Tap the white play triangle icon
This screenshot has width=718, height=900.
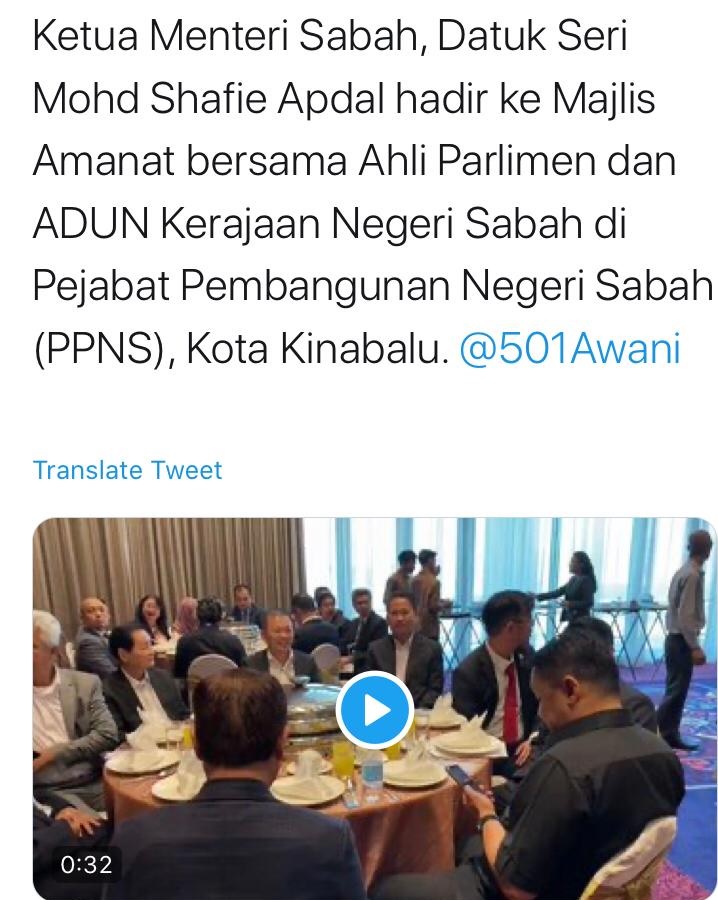(x=377, y=711)
